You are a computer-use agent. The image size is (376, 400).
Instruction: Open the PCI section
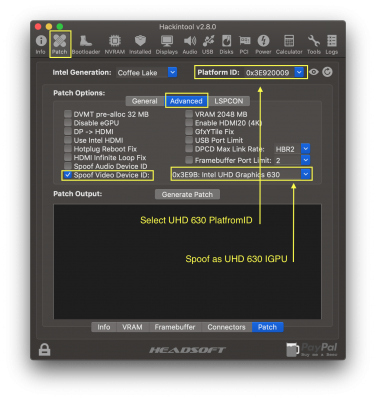click(x=244, y=44)
